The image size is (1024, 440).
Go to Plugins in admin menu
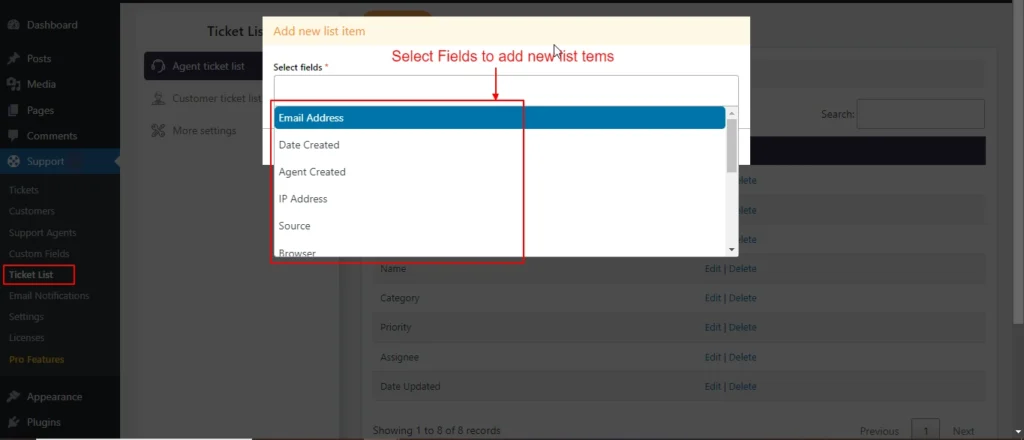(x=44, y=422)
